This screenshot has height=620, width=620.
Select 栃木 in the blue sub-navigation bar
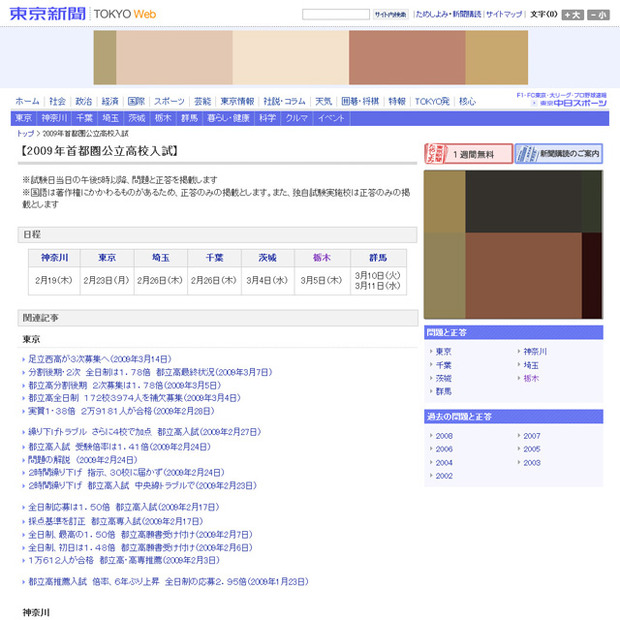pos(163,118)
